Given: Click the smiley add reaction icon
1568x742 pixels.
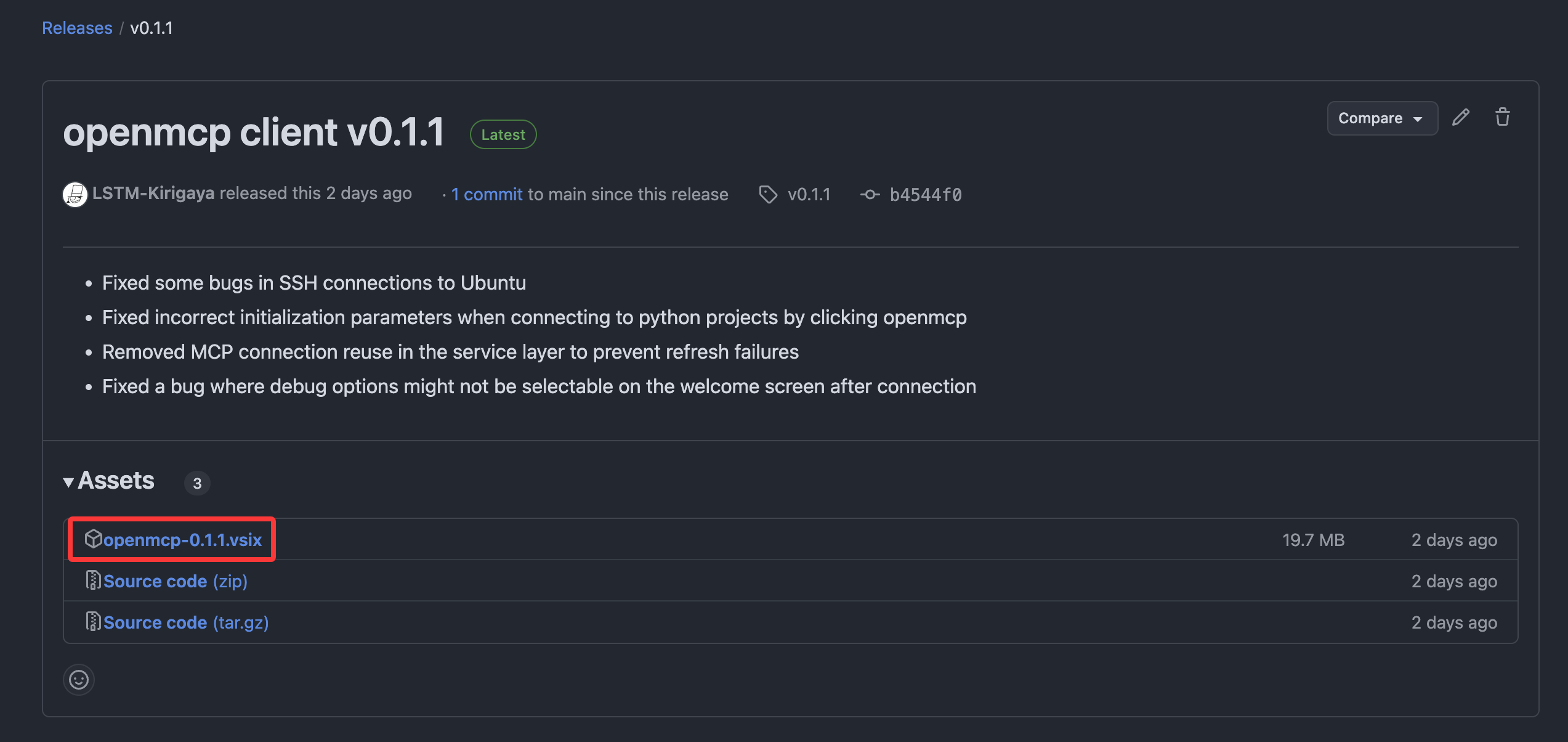Looking at the screenshot, I should tap(79, 680).
